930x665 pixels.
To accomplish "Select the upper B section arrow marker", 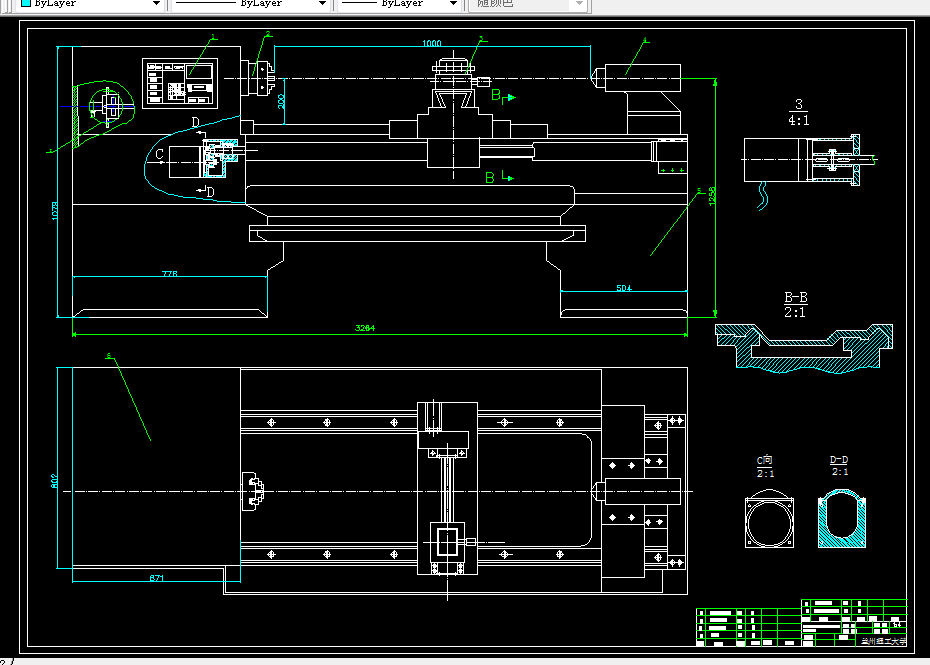I will tap(503, 96).
